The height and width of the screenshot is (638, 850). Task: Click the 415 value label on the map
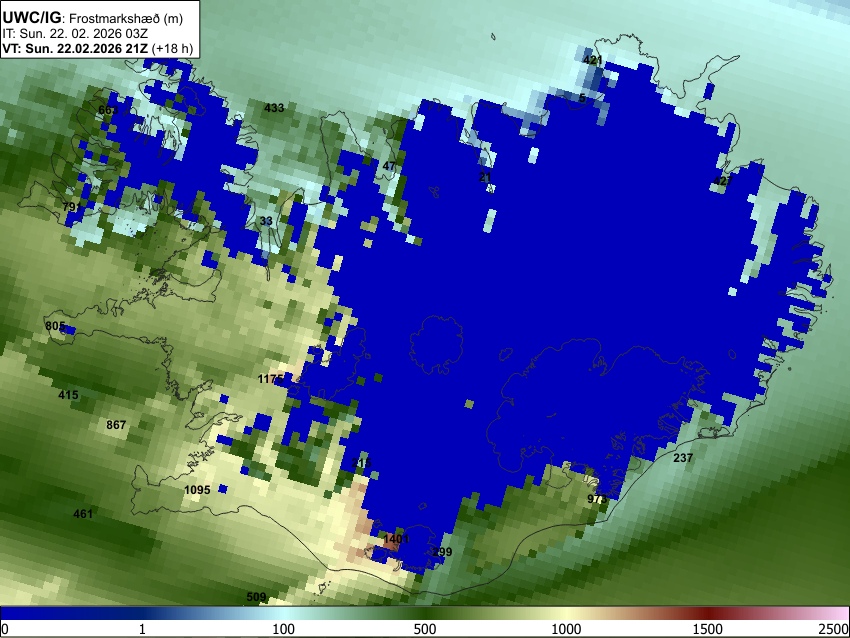(68, 395)
